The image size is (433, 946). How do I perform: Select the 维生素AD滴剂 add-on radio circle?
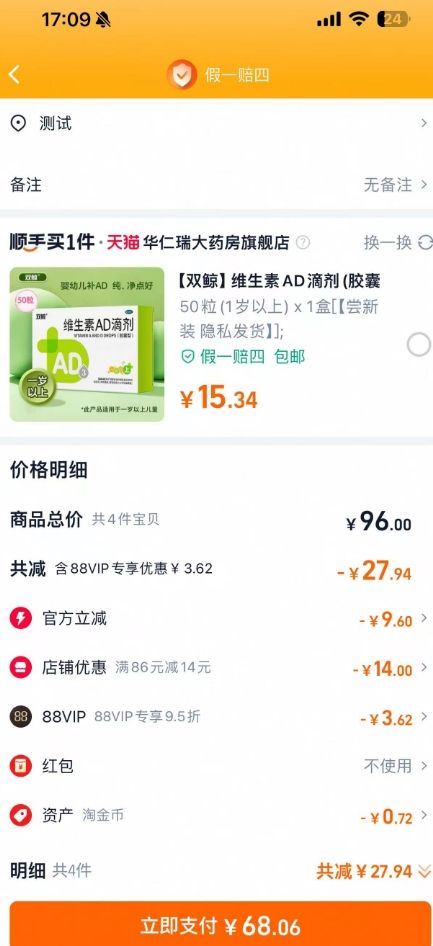419,345
